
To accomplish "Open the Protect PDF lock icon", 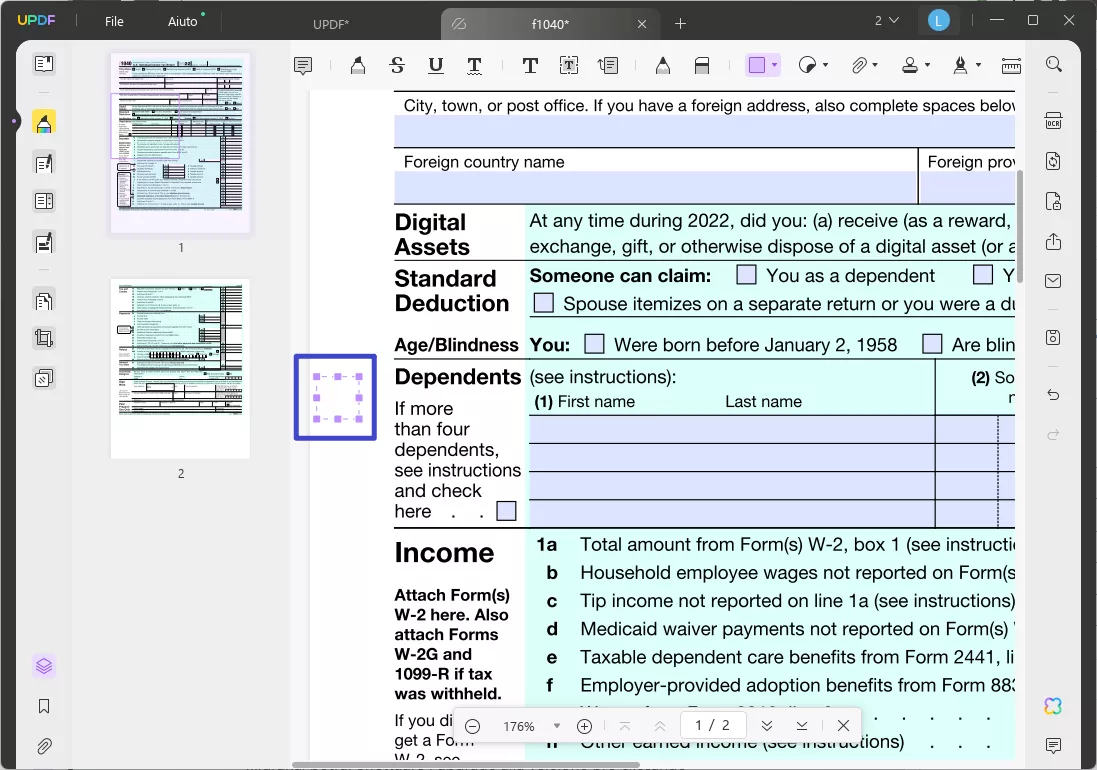I will [x=1054, y=201].
